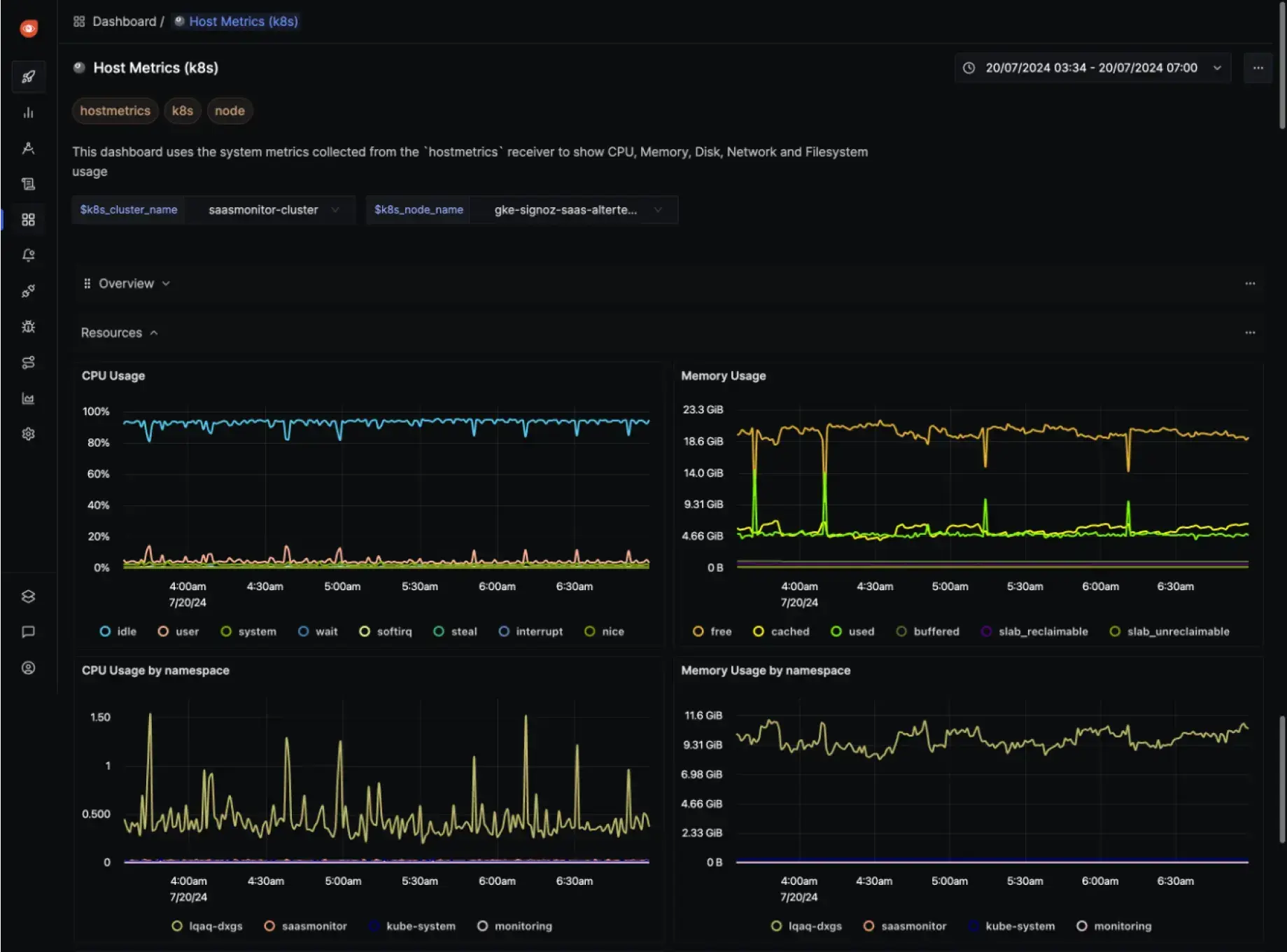Expand the Resources section chevron

click(154, 333)
